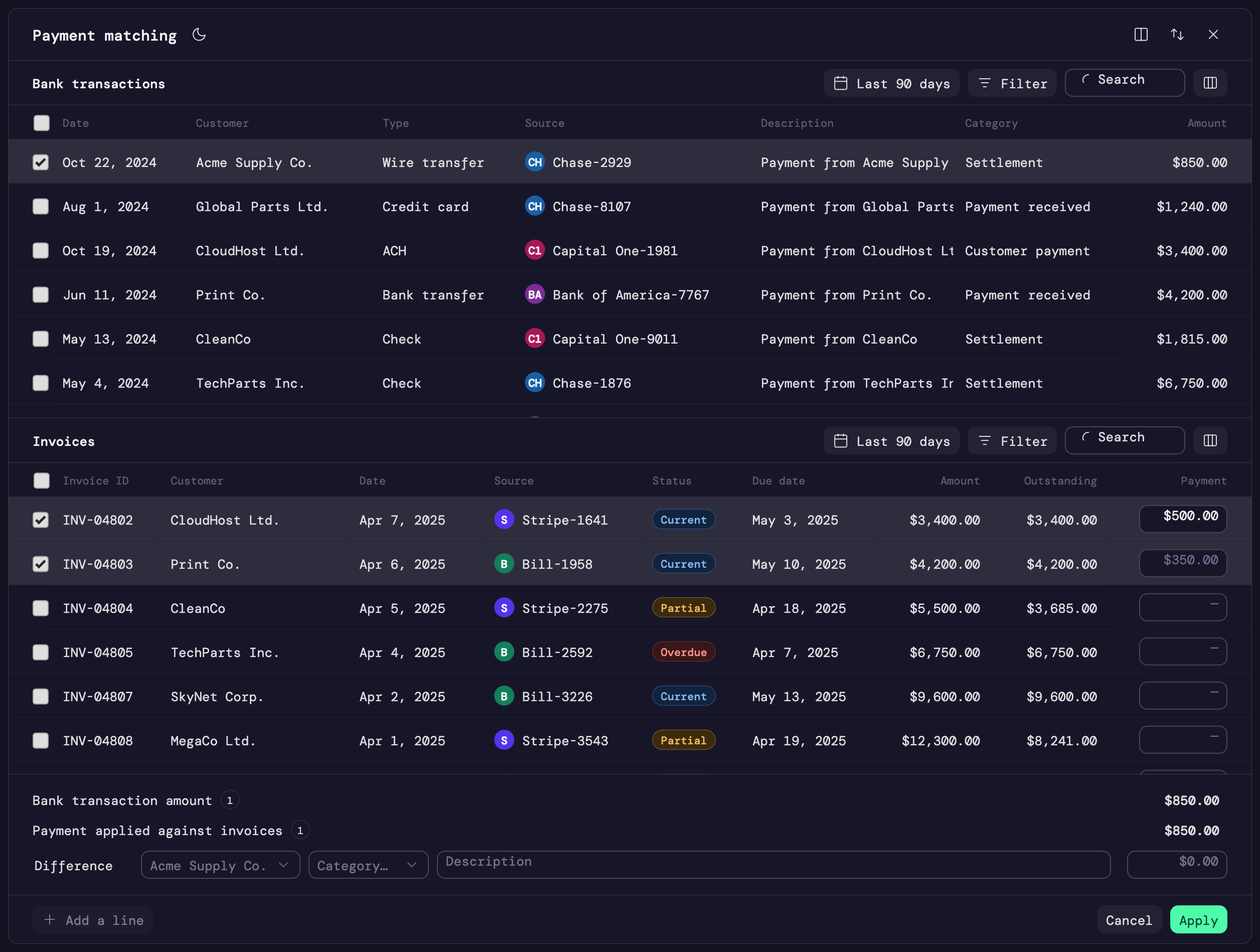Open Last 90 days in Invoices
Image resolution: width=1260 pixels, height=952 pixels.
891,440
